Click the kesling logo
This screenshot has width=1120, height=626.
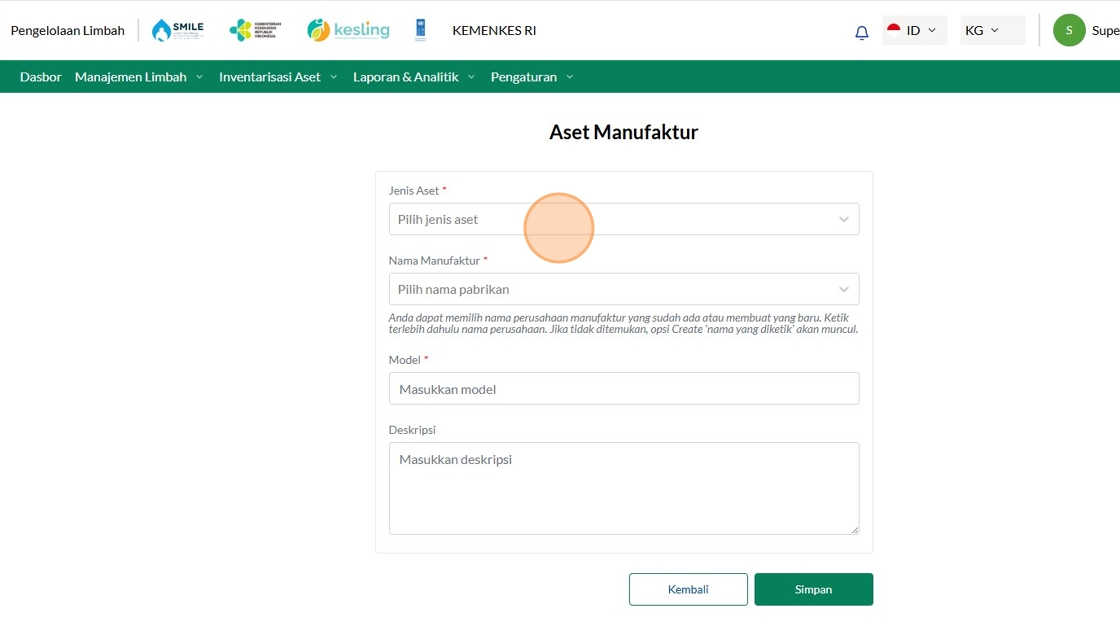point(349,30)
